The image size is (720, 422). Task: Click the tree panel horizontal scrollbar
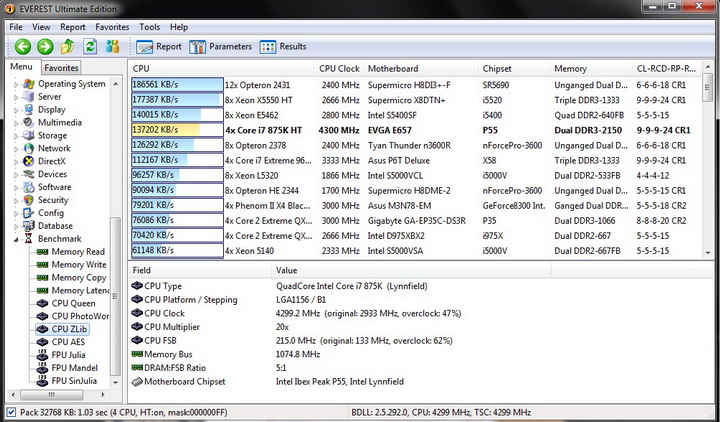pos(51,394)
